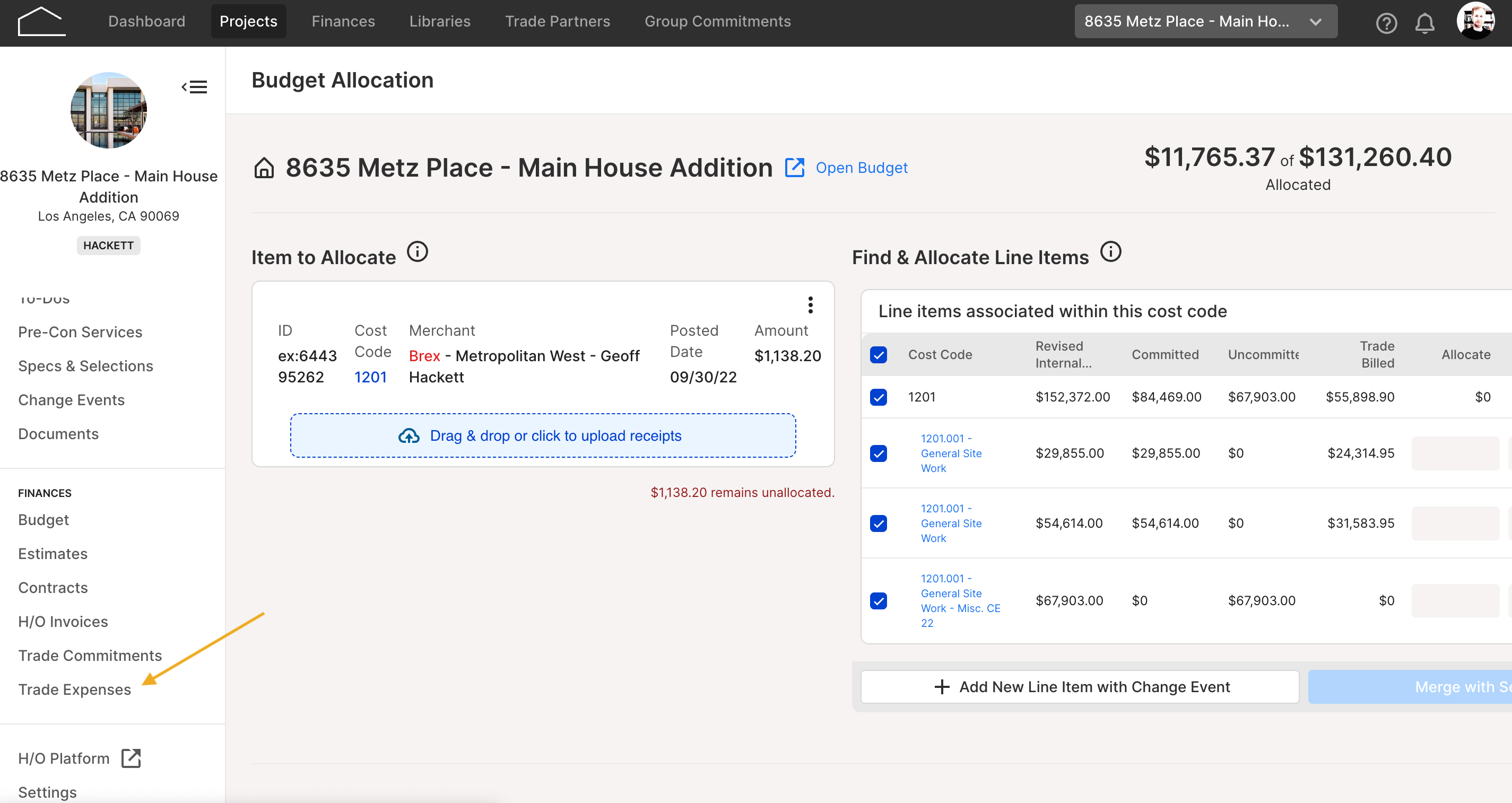Click the Open Budget external link icon
Image resolution: width=1512 pixels, height=803 pixels.
click(794, 167)
